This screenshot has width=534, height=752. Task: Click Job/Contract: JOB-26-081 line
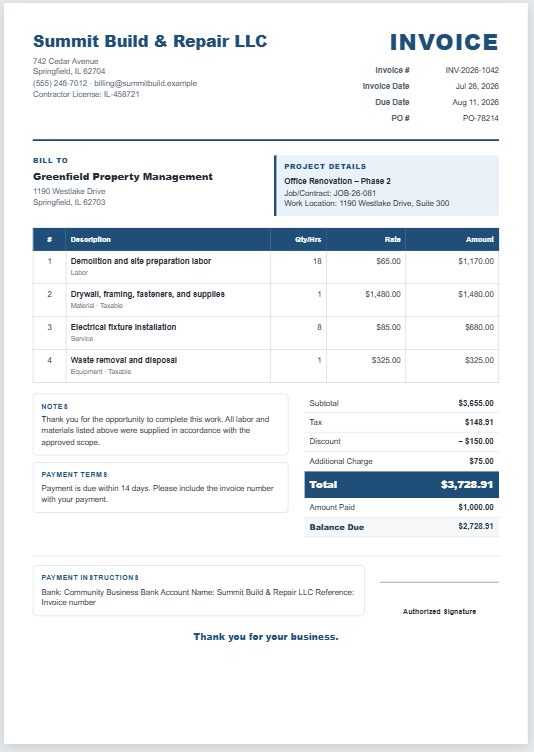330,193
